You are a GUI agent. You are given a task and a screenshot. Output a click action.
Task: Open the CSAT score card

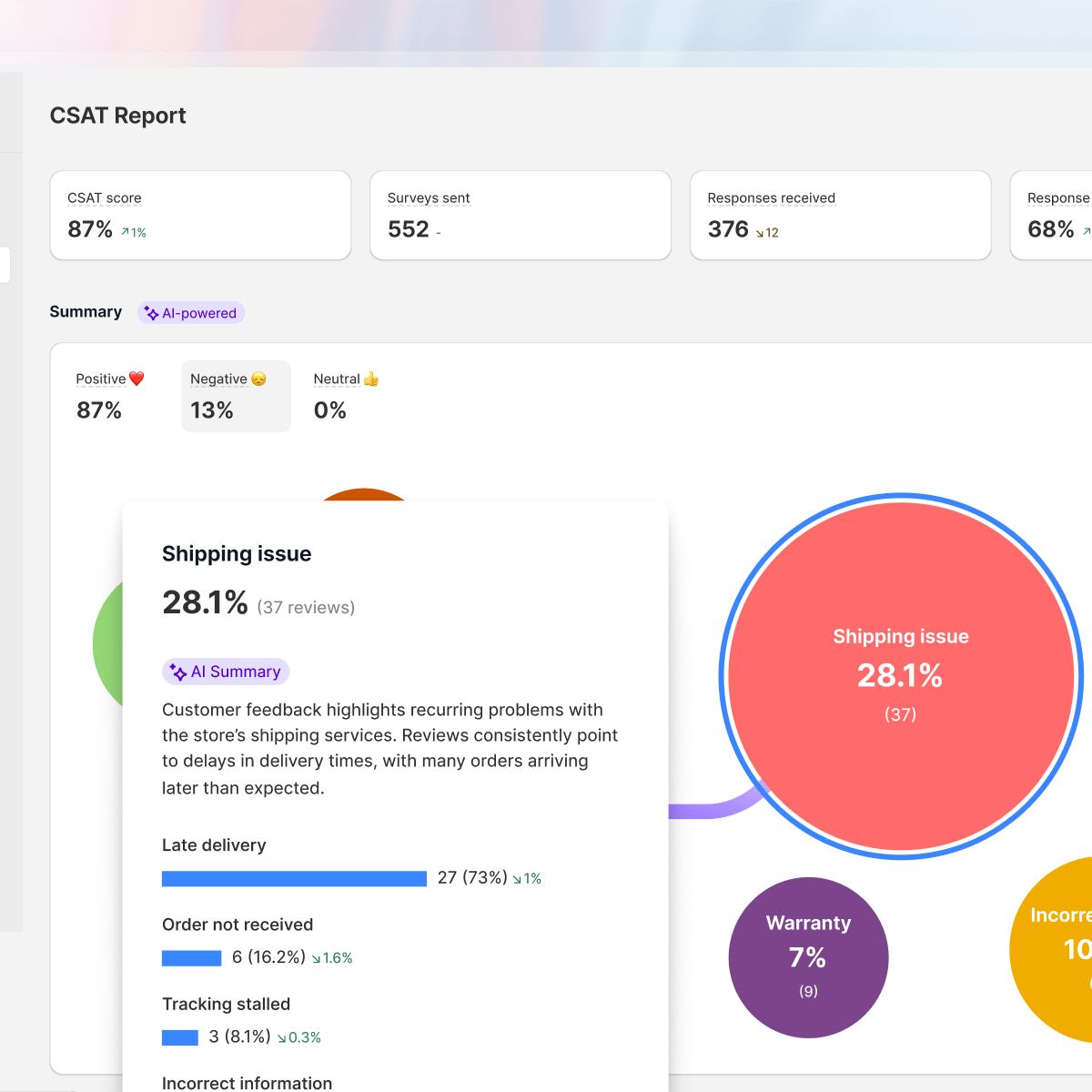coord(200,216)
